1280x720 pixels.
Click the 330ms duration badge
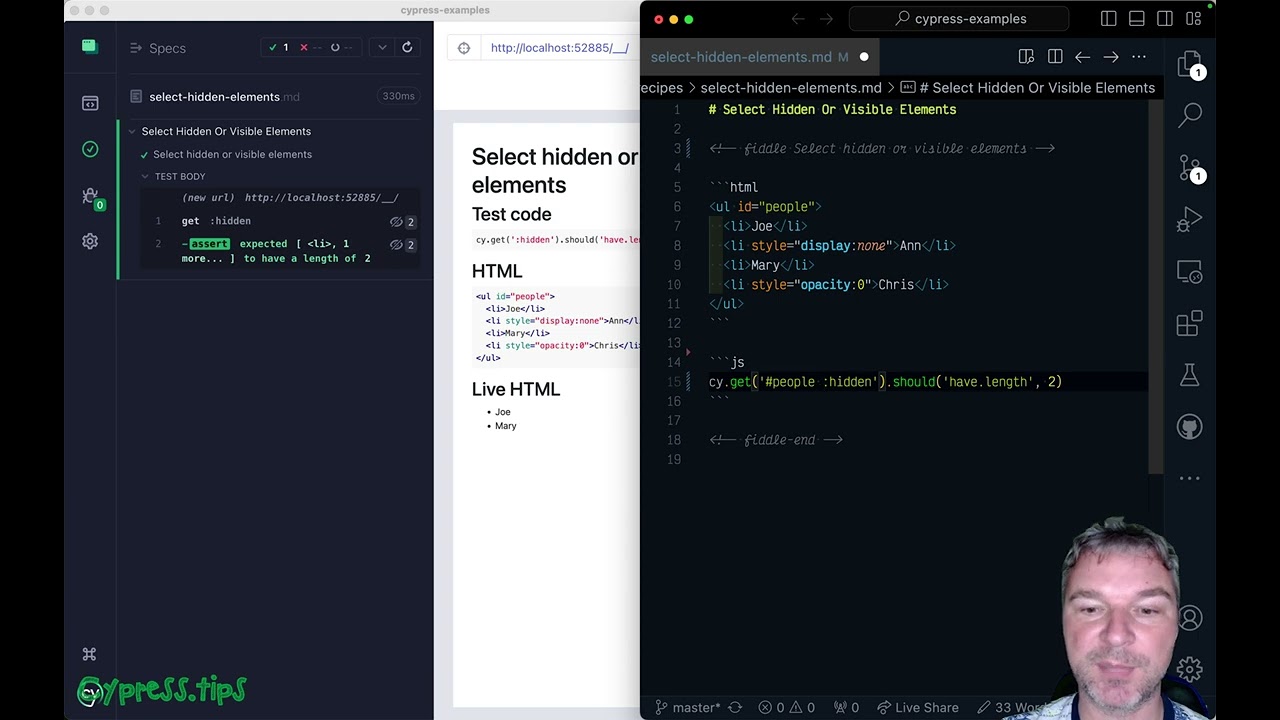pyautogui.click(x=398, y=96)
